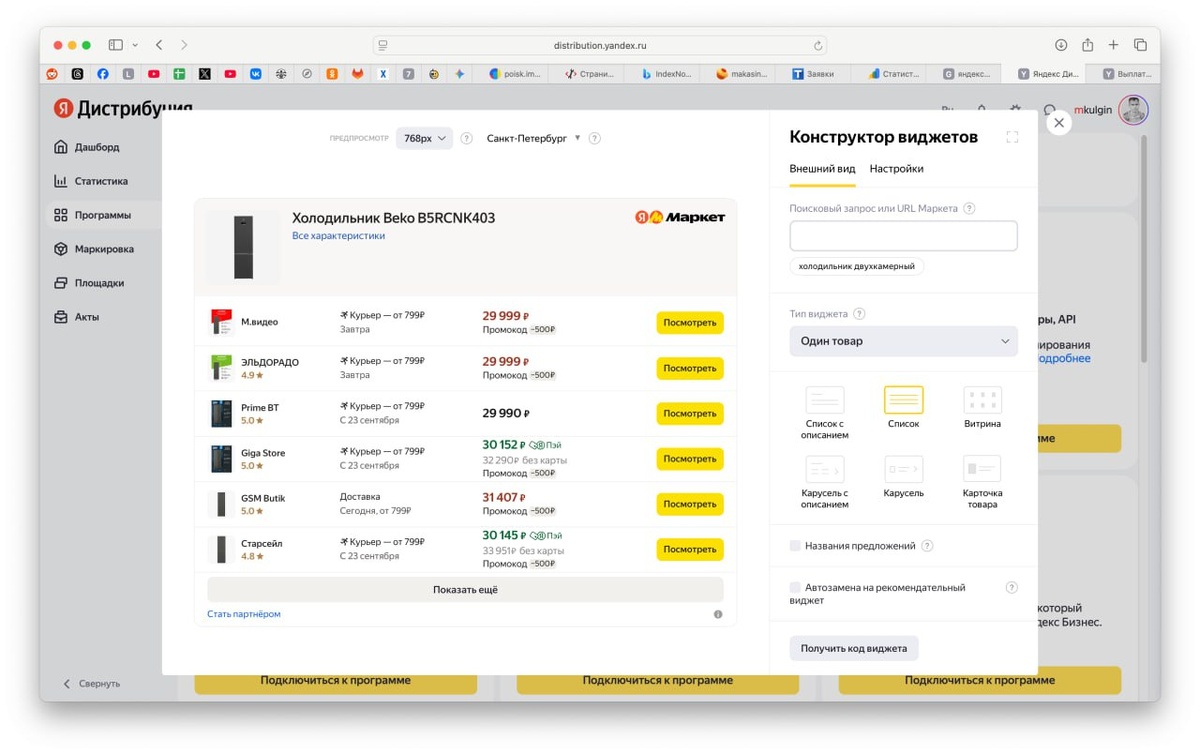Show Safari tab overview
Image resolution: width=1200 pixels, height=754 pixels.
coord(1140,45)
